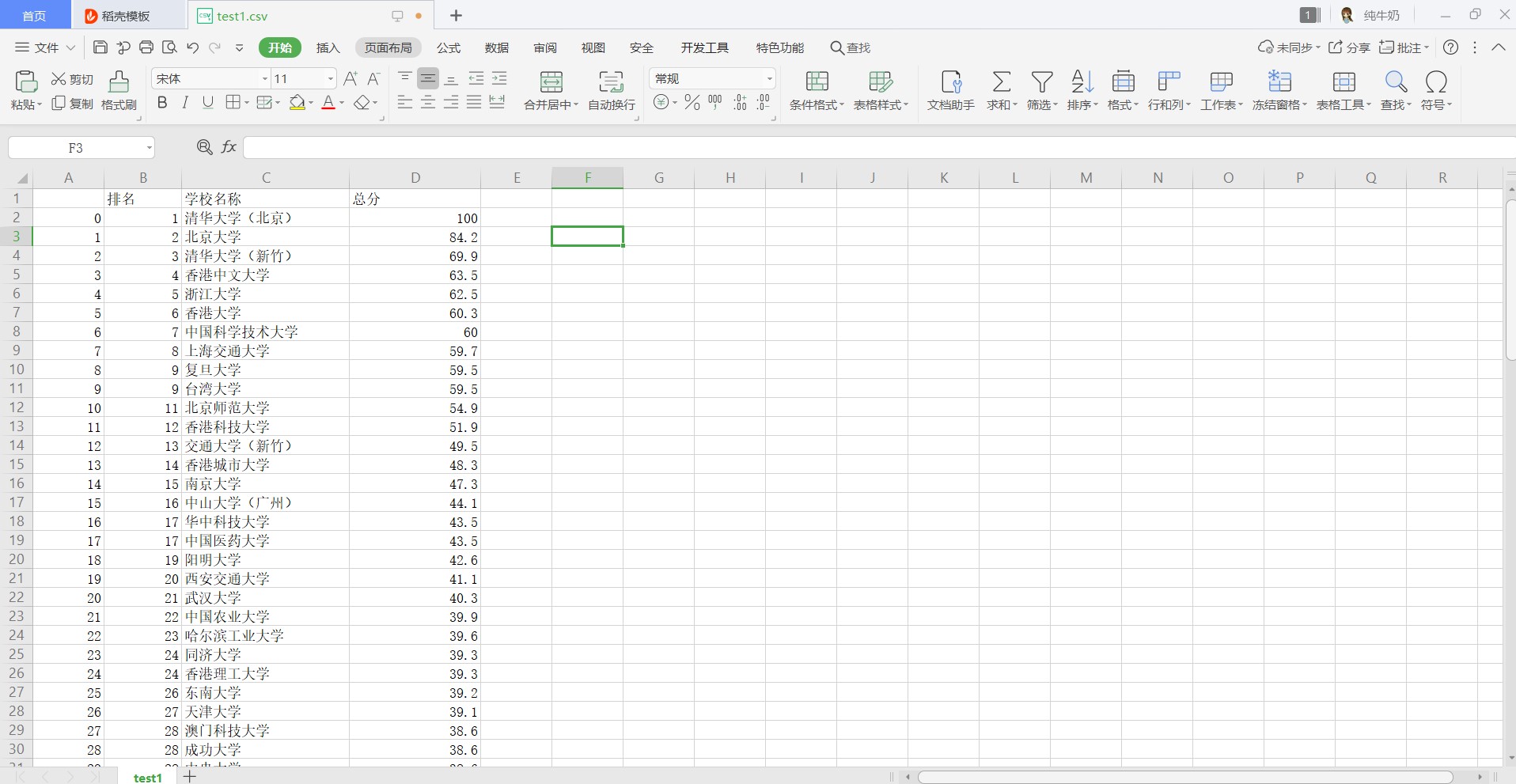Image resolution: width=1516 pixels, height=784 pixels.
Task: Click the Sort (排序) icon
Action: (1082, 81)
